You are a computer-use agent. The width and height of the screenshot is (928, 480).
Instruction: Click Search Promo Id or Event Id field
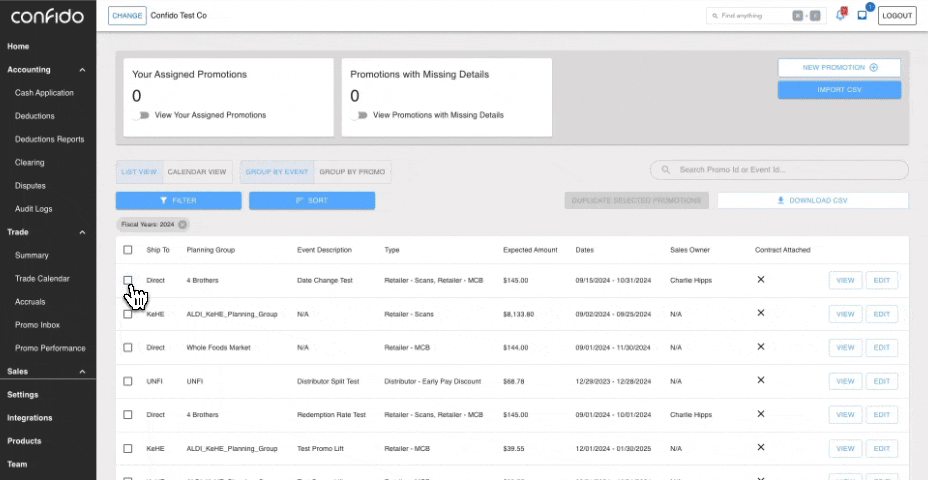click(779, 170)
